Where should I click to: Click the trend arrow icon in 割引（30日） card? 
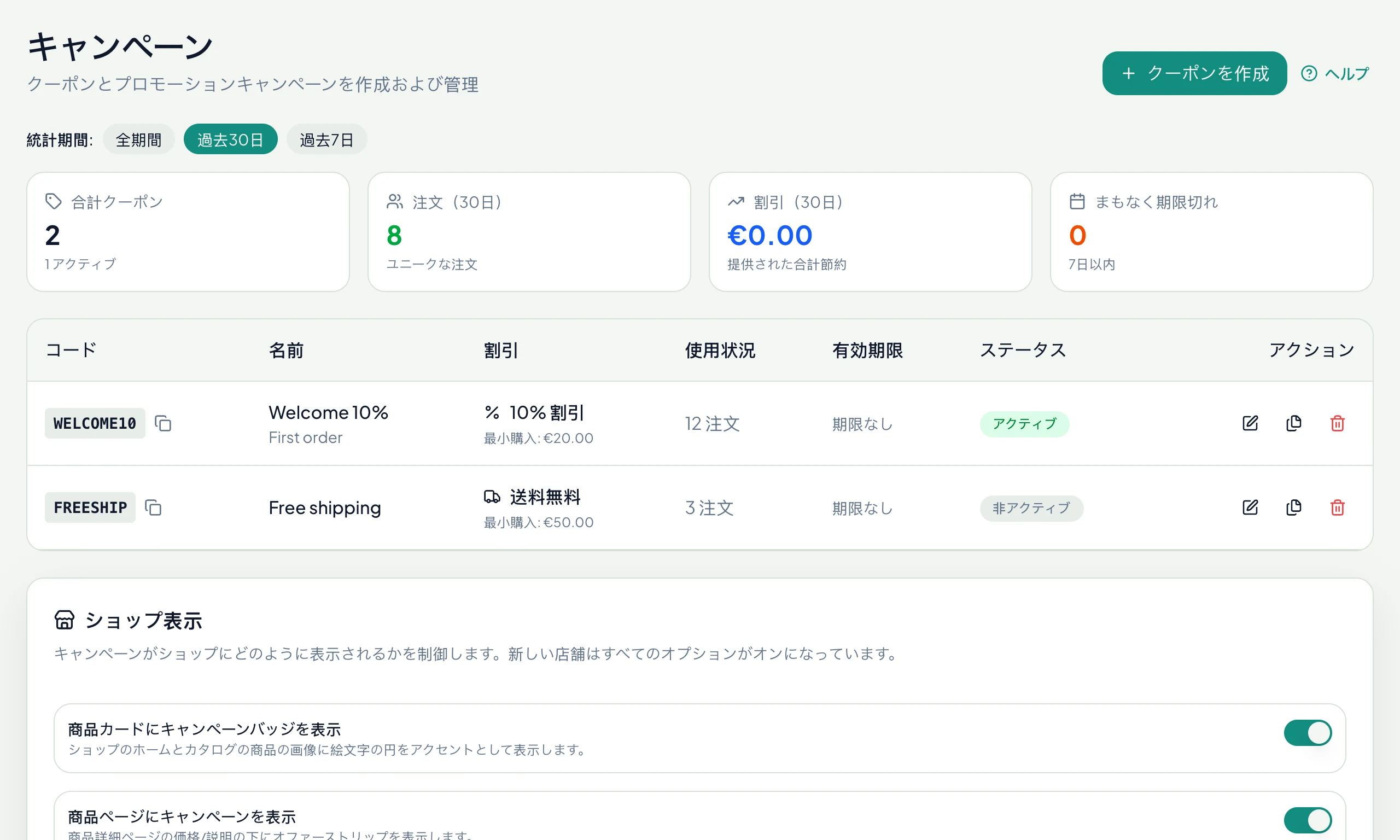coord(736,201)
